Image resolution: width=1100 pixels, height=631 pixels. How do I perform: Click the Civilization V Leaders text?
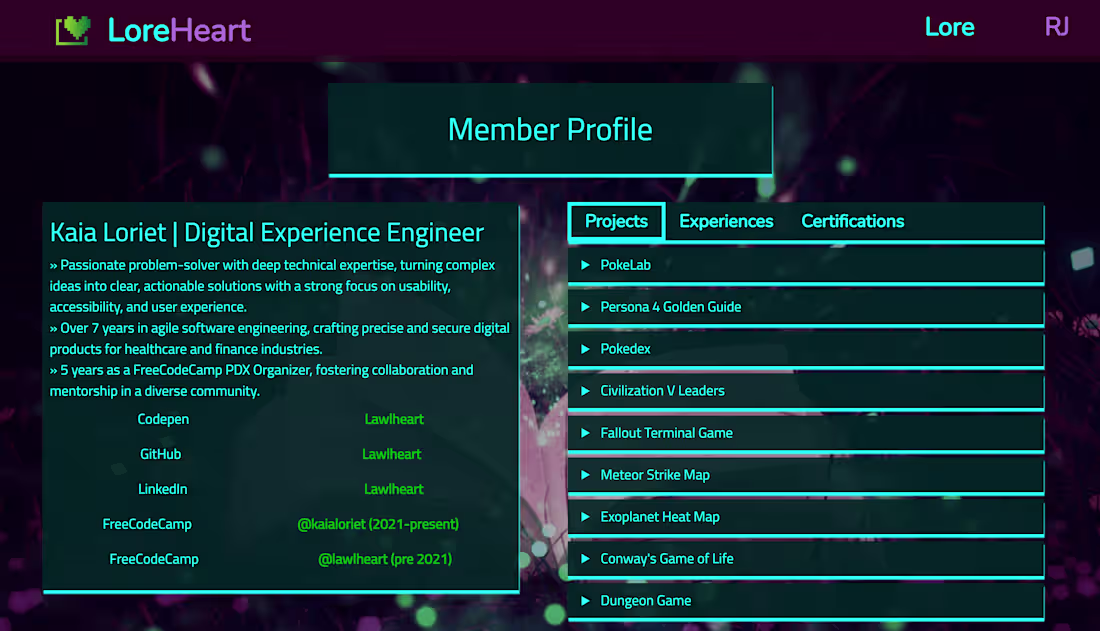click(x=662, y=391)
